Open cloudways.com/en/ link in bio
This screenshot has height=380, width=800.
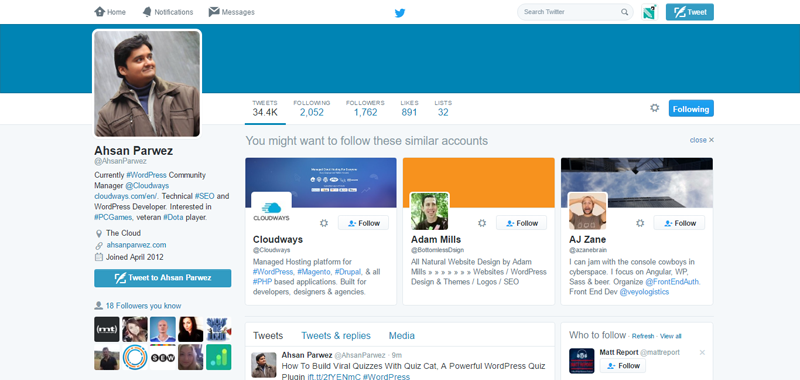pyautogui.click(x=127, y=196)
